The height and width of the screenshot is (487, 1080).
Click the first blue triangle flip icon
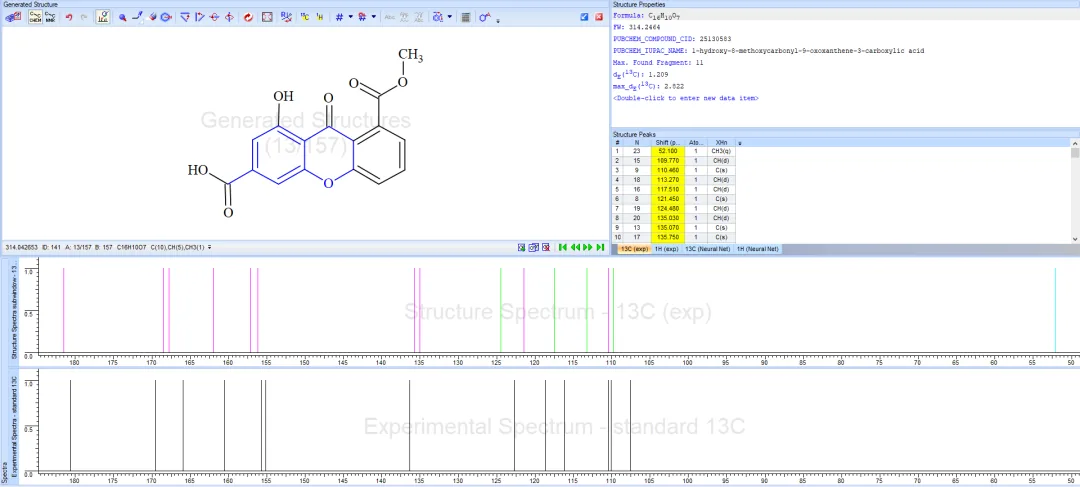(185, 17)
